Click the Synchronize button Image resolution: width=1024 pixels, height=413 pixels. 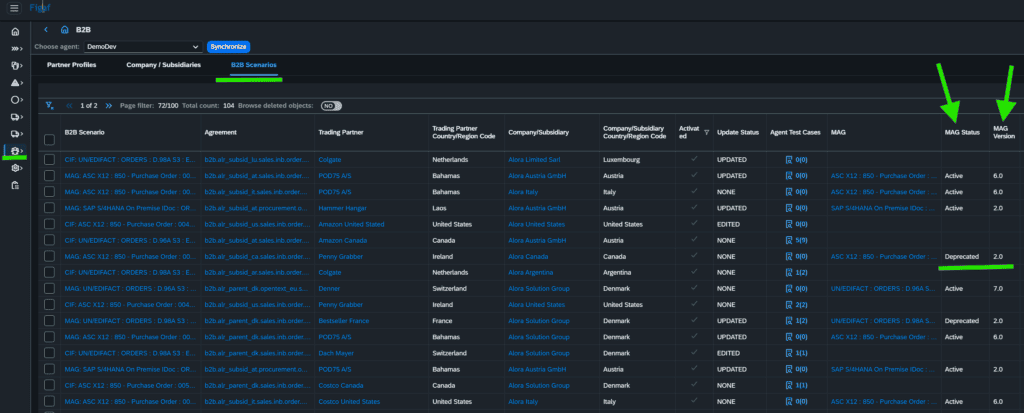pyautogui.click(x=229, y=47)
